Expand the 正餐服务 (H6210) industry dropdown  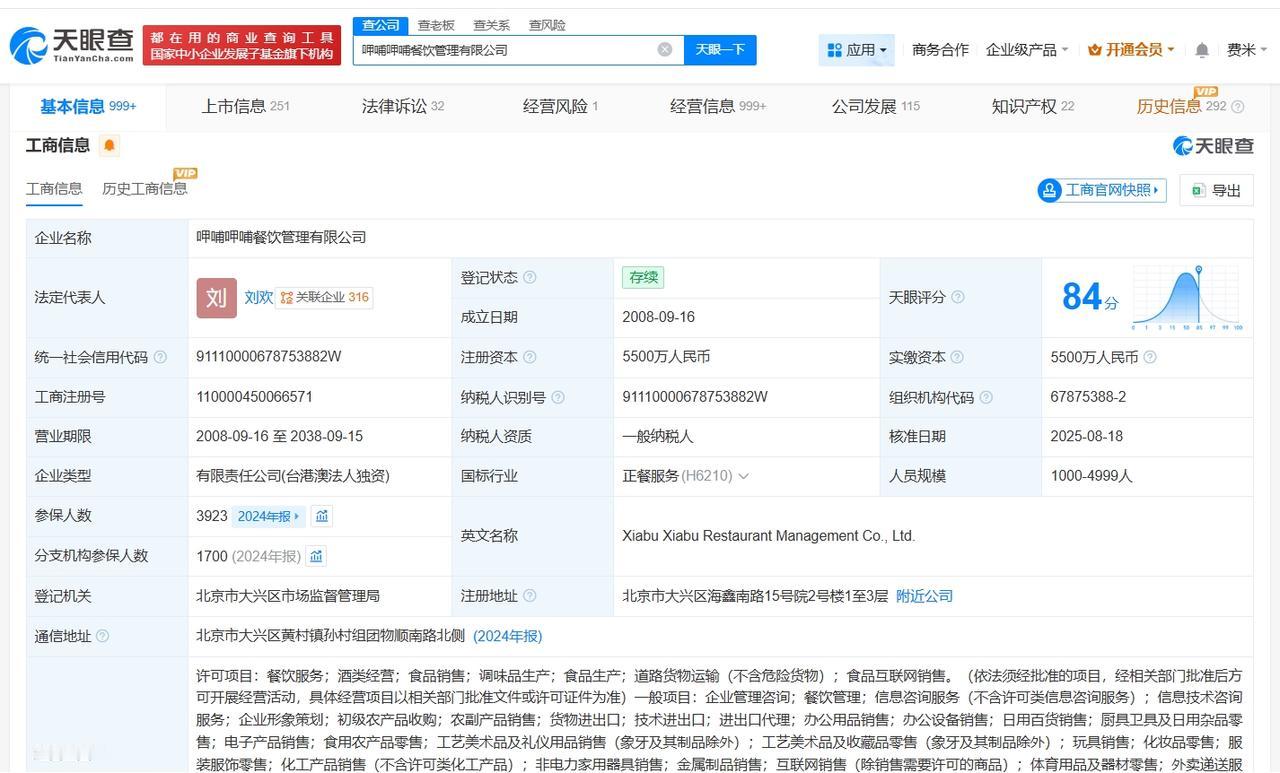tap(742, 476)
